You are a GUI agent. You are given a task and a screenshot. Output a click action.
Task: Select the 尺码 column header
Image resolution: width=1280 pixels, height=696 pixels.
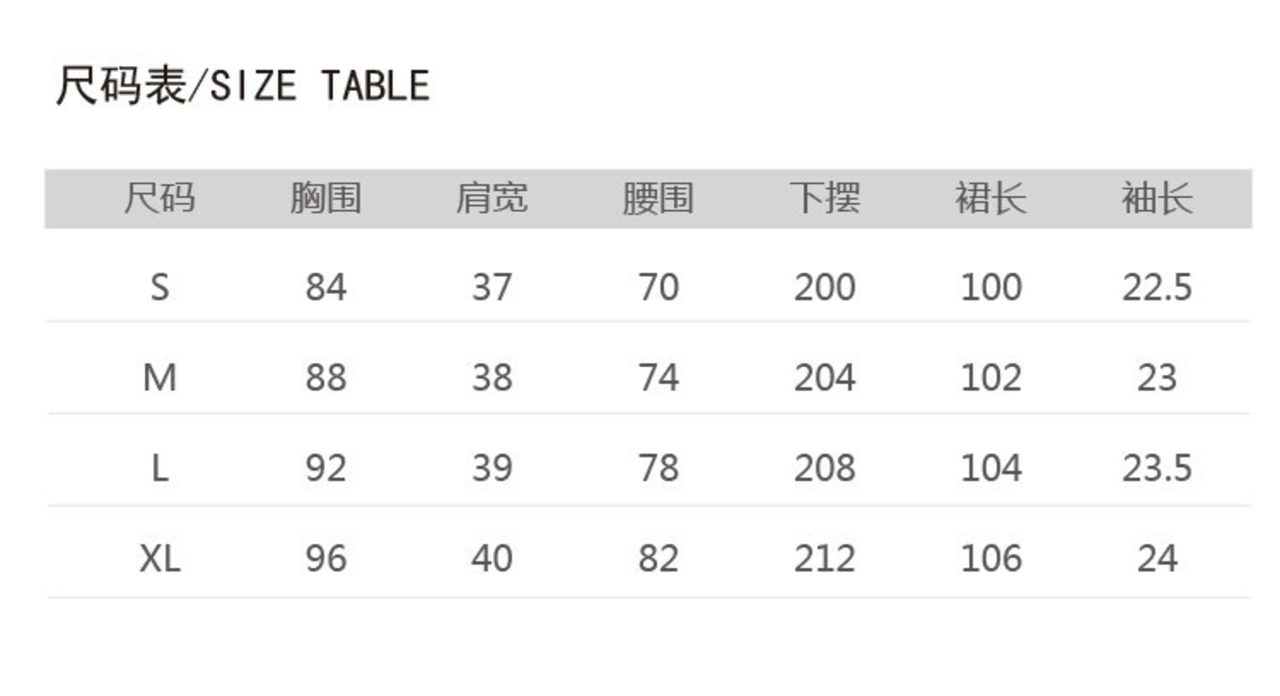(x=159, y=198)
